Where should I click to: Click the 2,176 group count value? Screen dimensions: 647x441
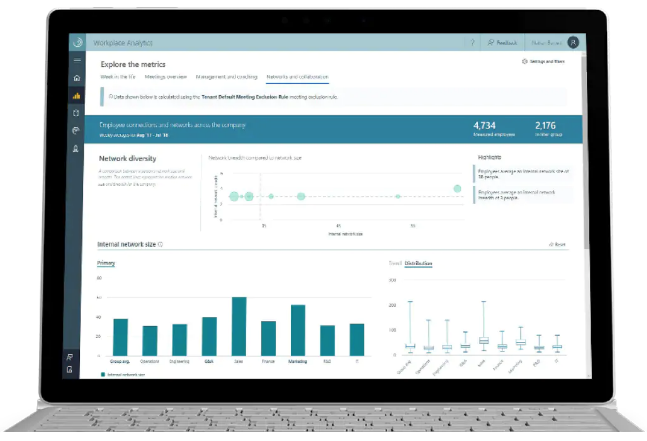pos(545,125)
